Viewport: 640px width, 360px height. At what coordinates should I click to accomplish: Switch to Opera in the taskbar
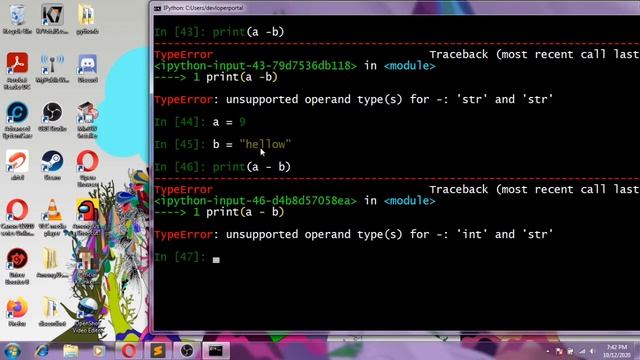129,351
